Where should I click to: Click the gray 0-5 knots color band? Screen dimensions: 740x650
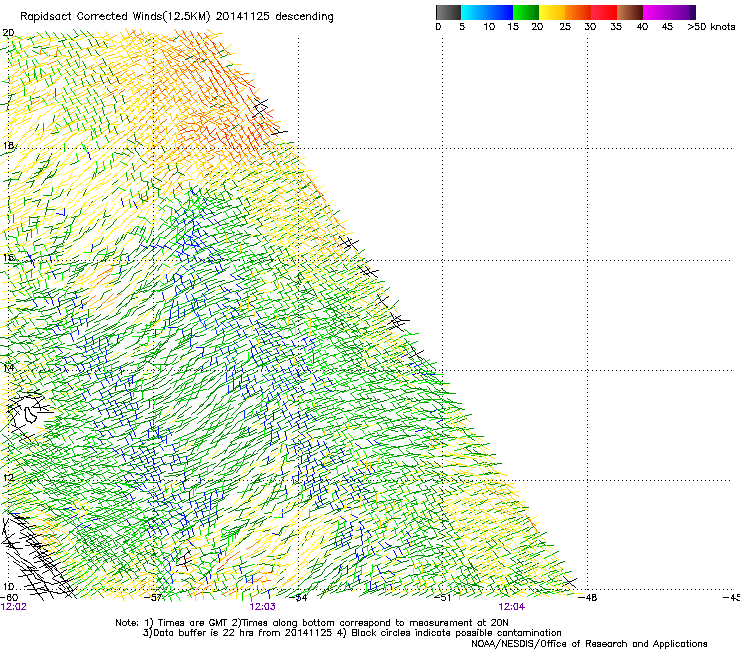(x=448, y=12)
